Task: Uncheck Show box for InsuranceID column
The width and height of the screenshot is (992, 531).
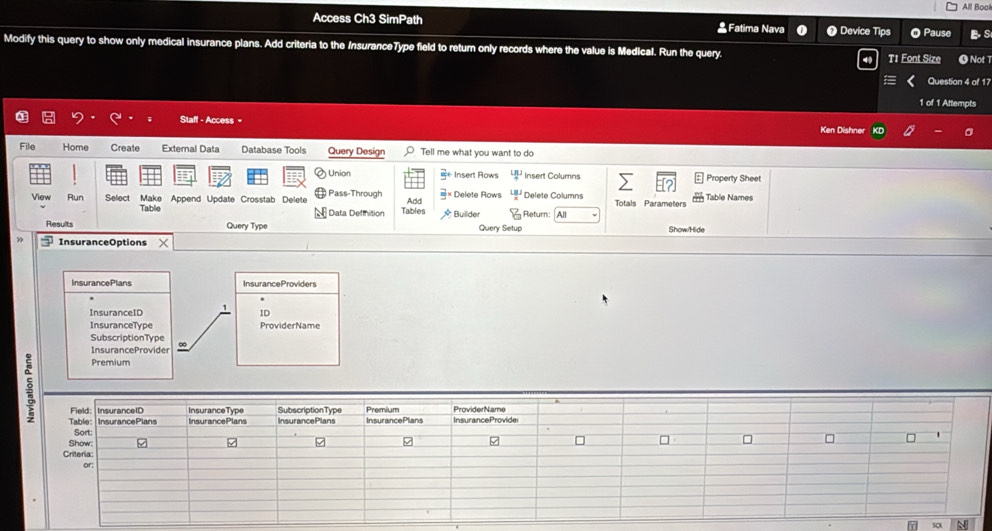Action: 141,442
